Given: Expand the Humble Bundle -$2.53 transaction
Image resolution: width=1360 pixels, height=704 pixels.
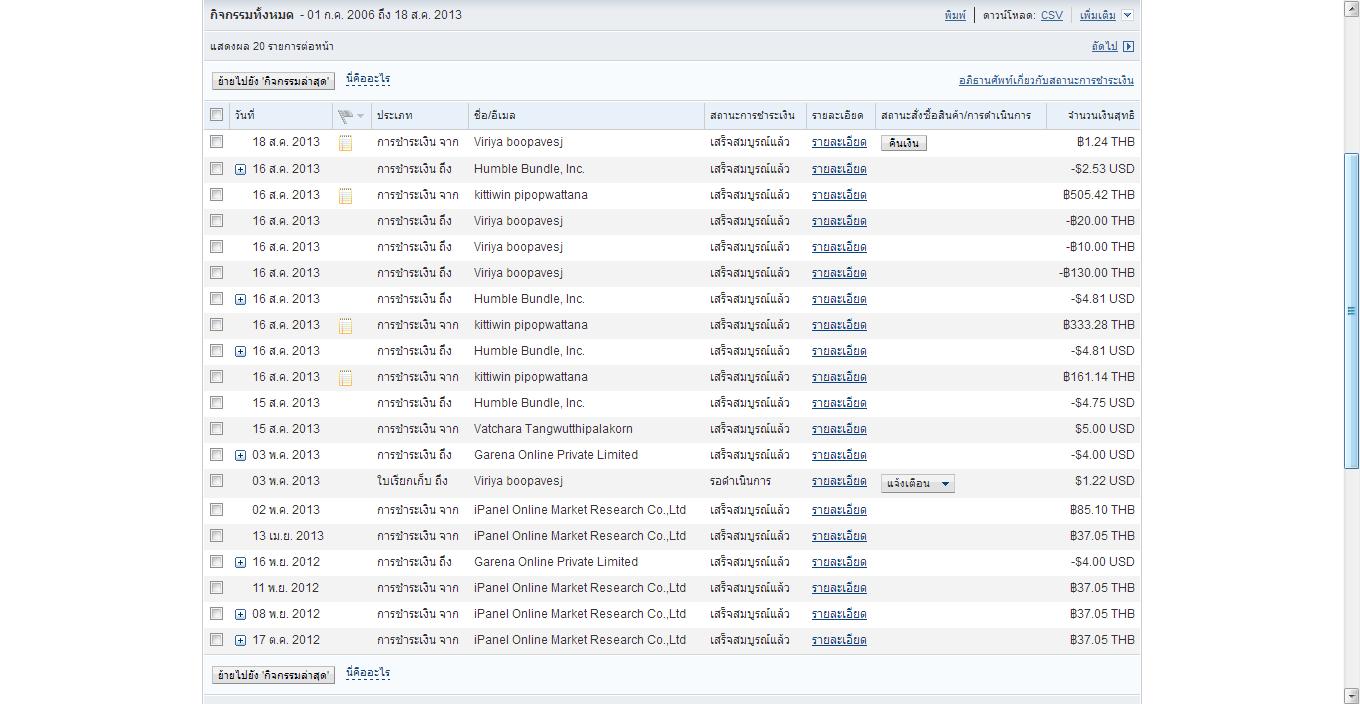Looking at the screenshot, I should 240,170.
